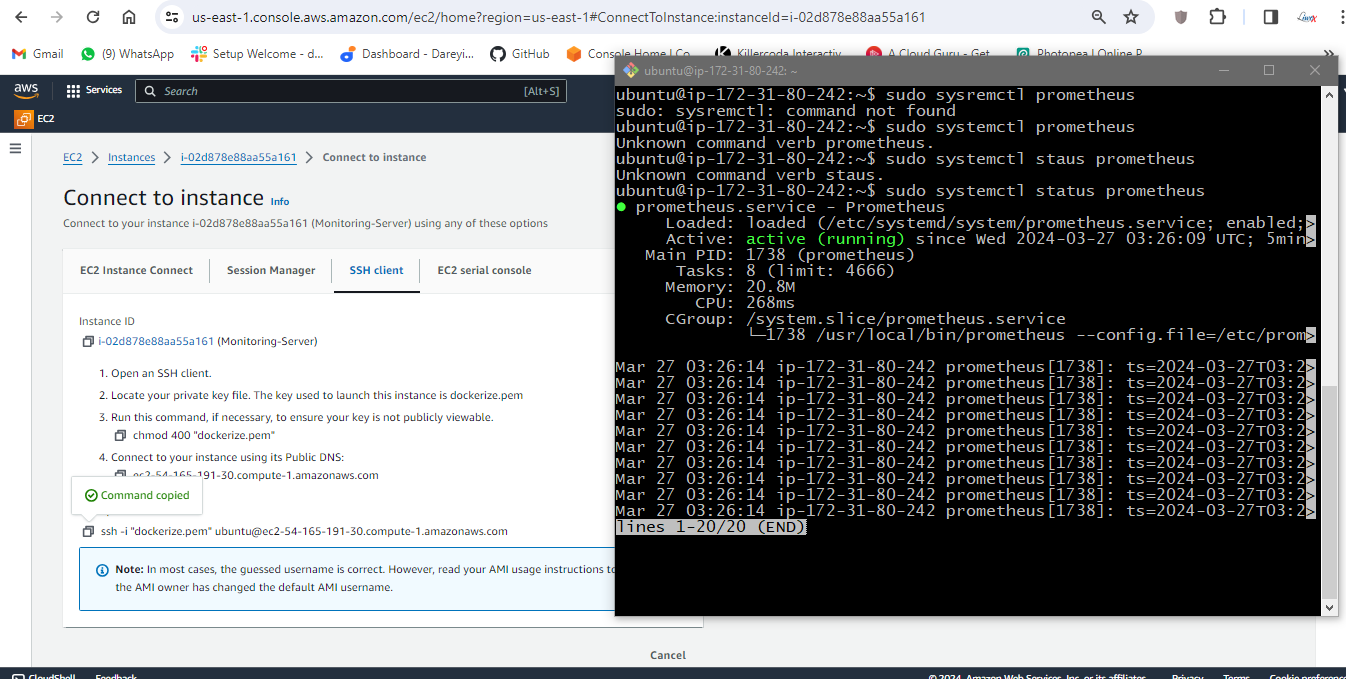Screen dimensions: 1346x679
Task: Select the Session Manager tab
Action: [271, 270]
